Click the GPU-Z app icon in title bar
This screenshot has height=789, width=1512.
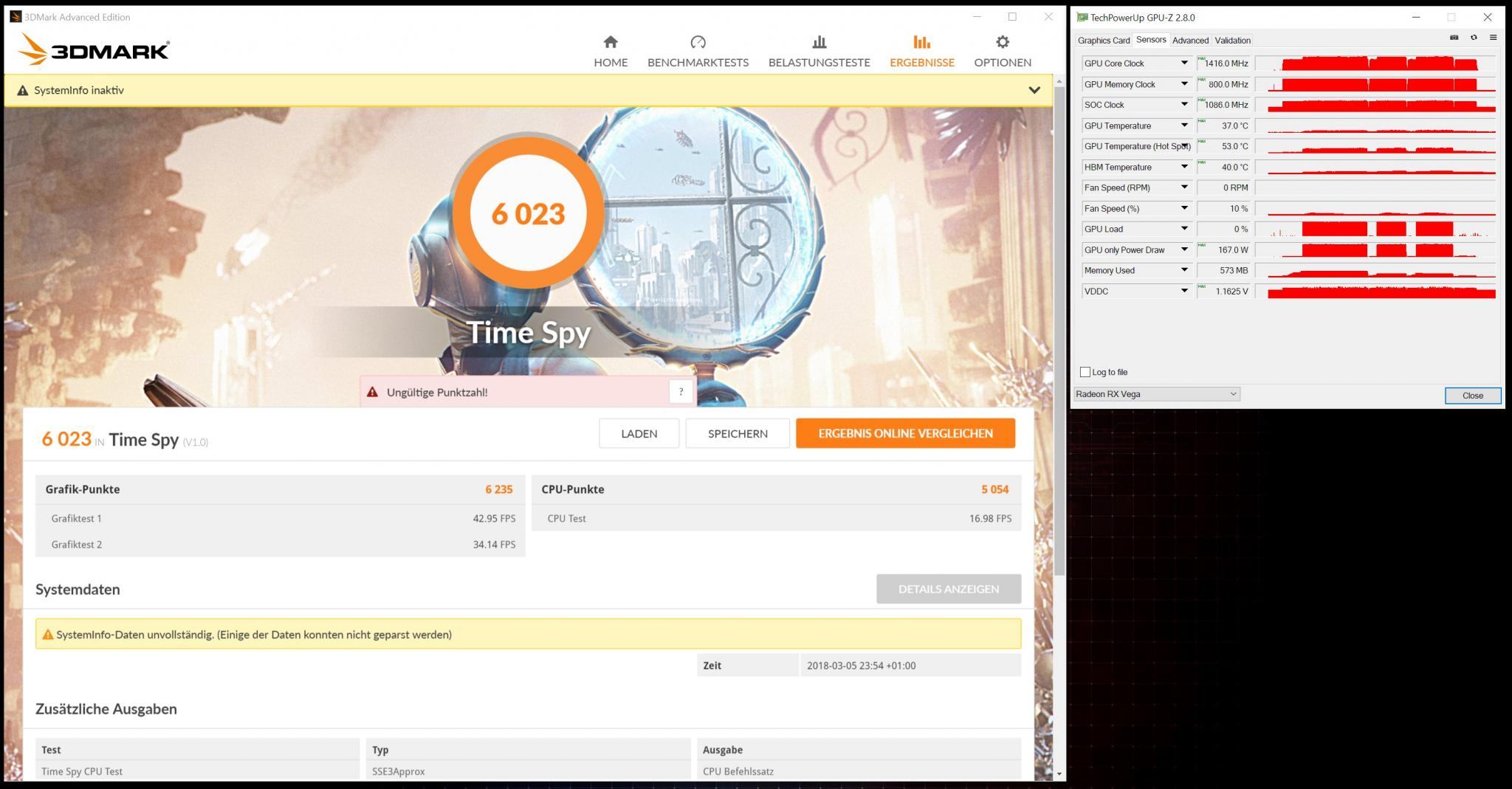[x=1082, y=17]
